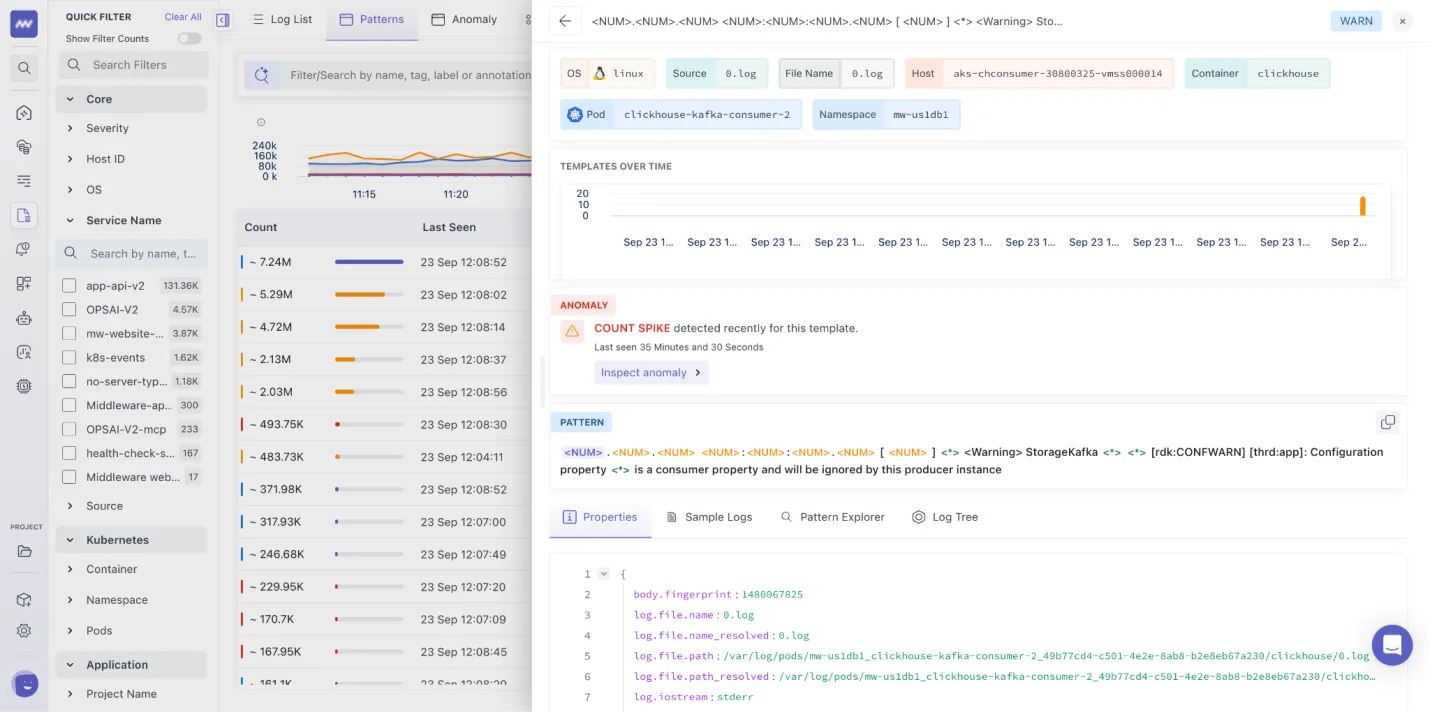Switch to the Anomaly tab
1430x712 pixels.
[464, 19]
